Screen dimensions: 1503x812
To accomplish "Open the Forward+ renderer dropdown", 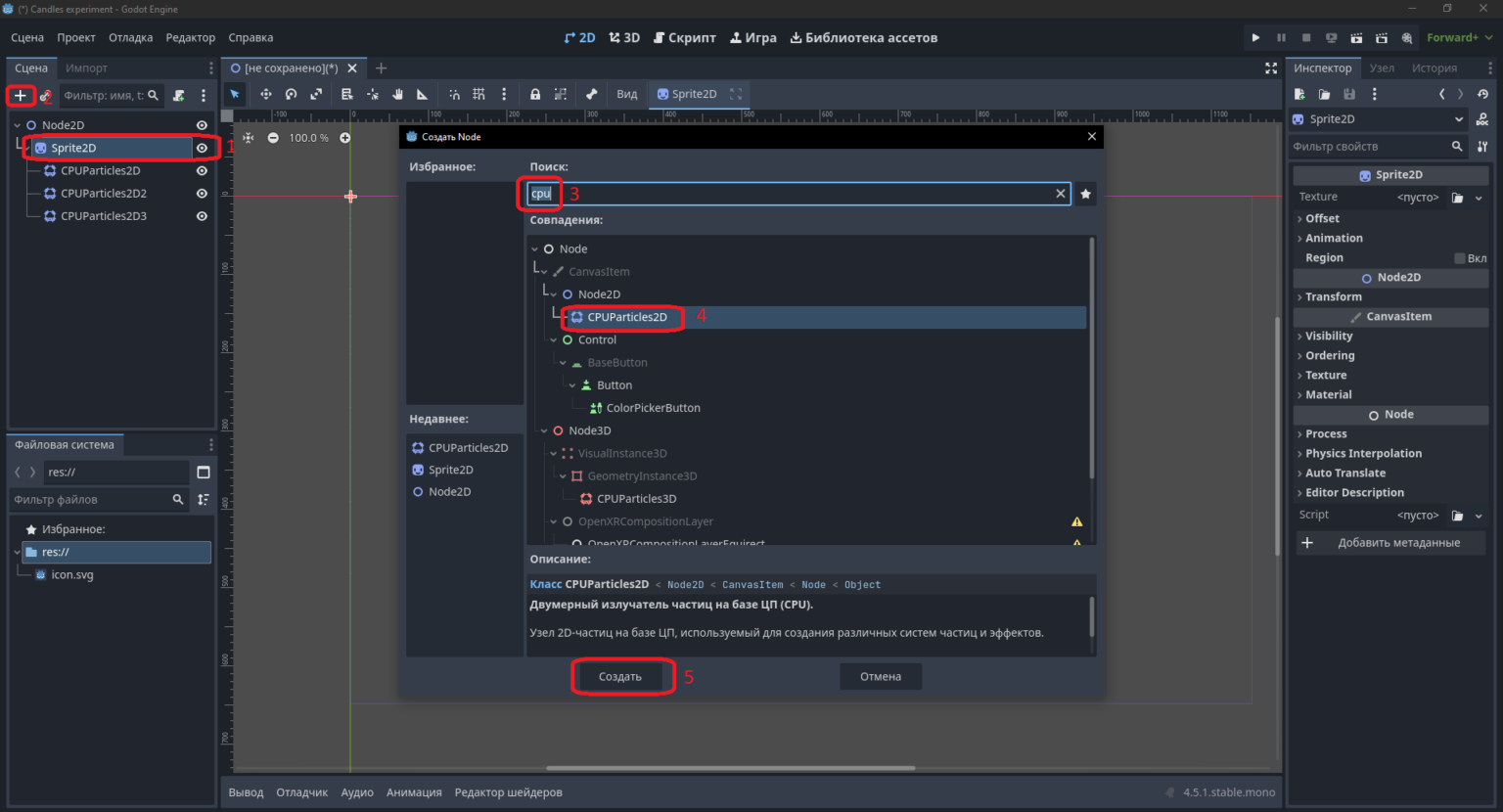I will click(1459, 37).
